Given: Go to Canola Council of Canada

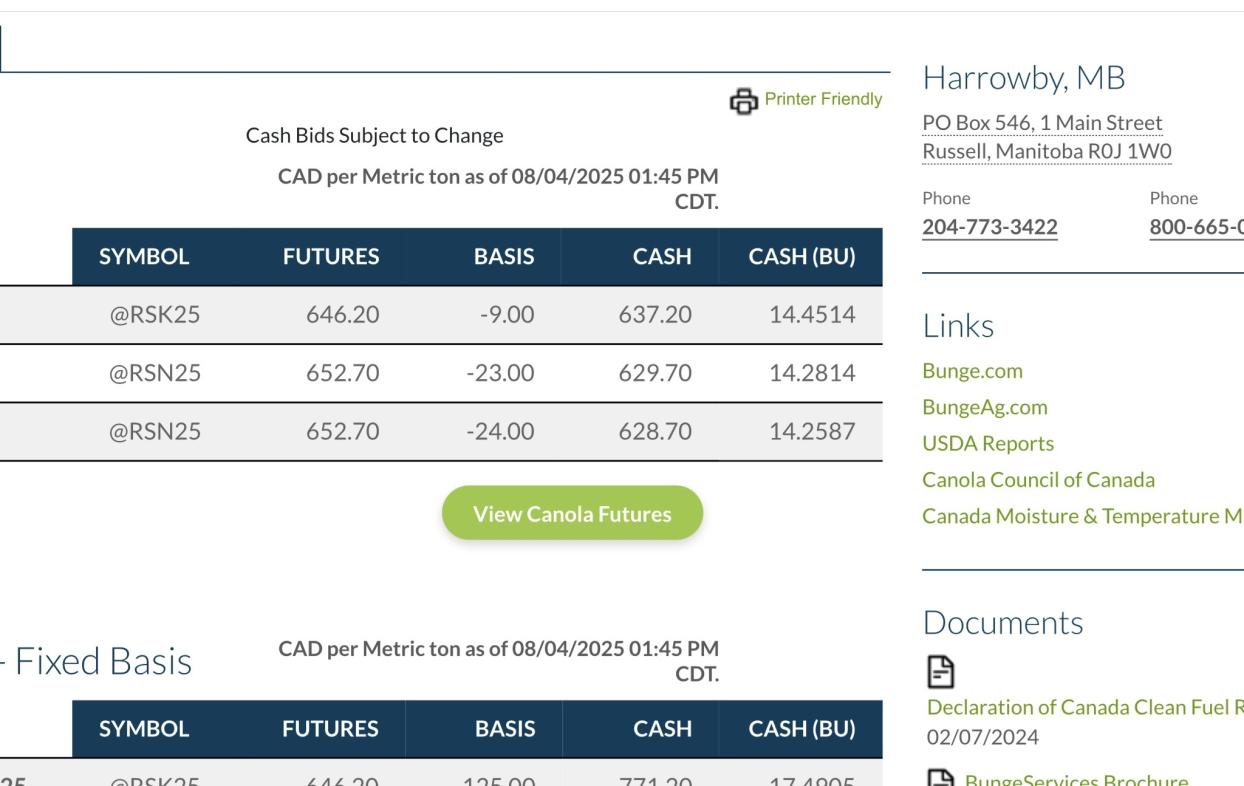Looking at the screenshot, I should pos(1038,479).
